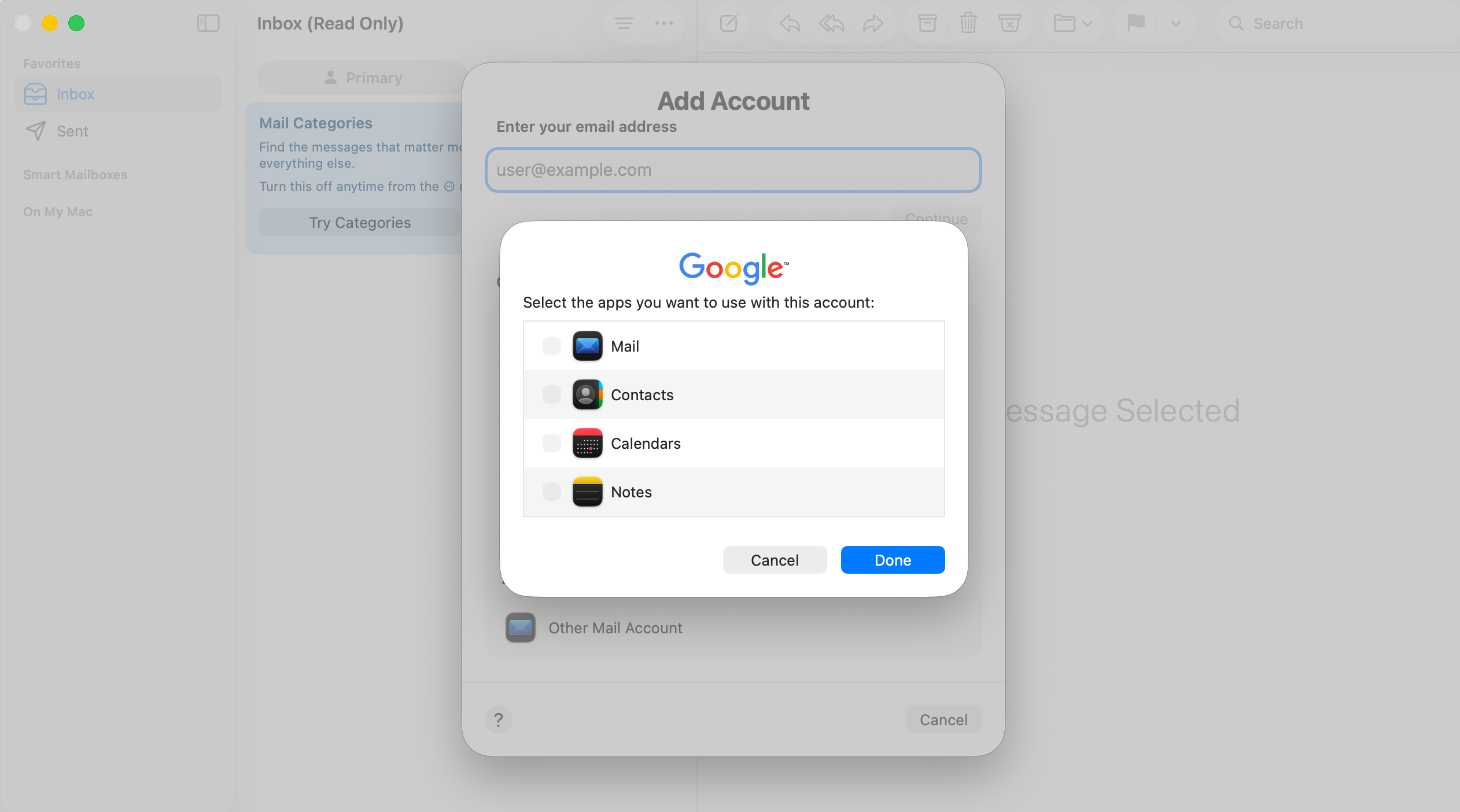This screenshot has width=1460, height=812.
Task: Open the folder move dropdown chevron
Action: click(1088, 24)
